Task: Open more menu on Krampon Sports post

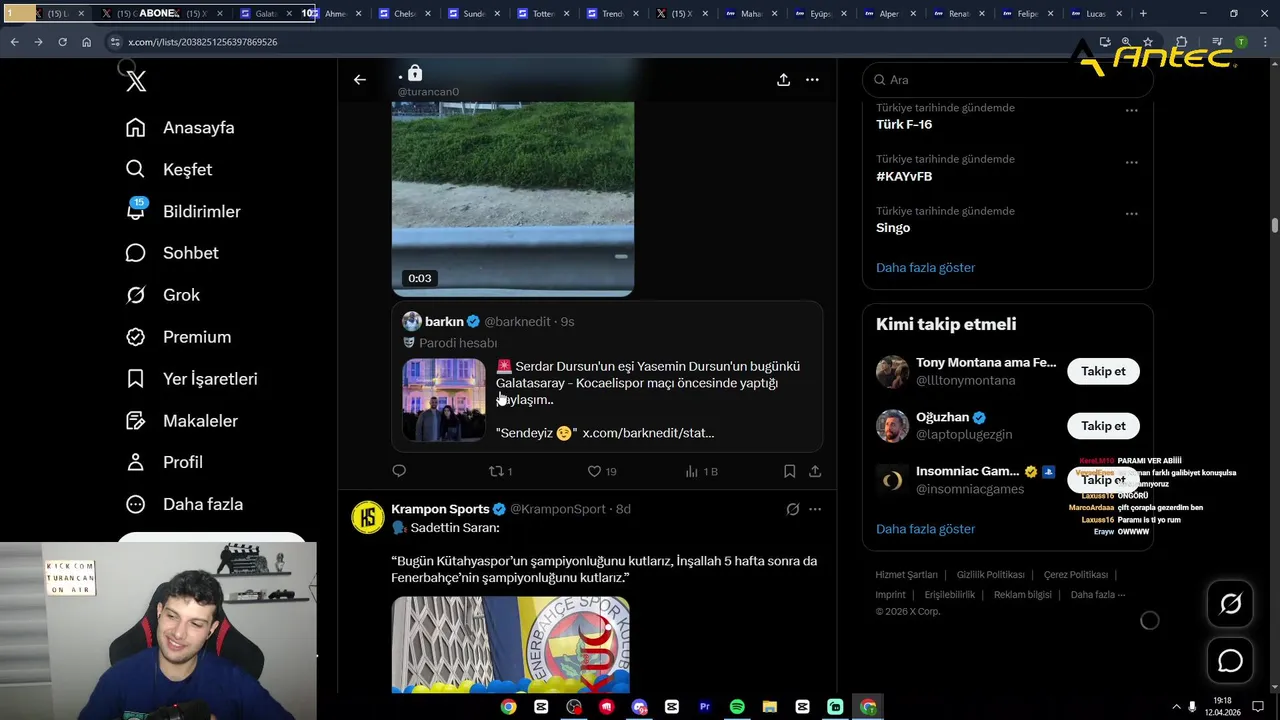Action: [x=815, y=509]
